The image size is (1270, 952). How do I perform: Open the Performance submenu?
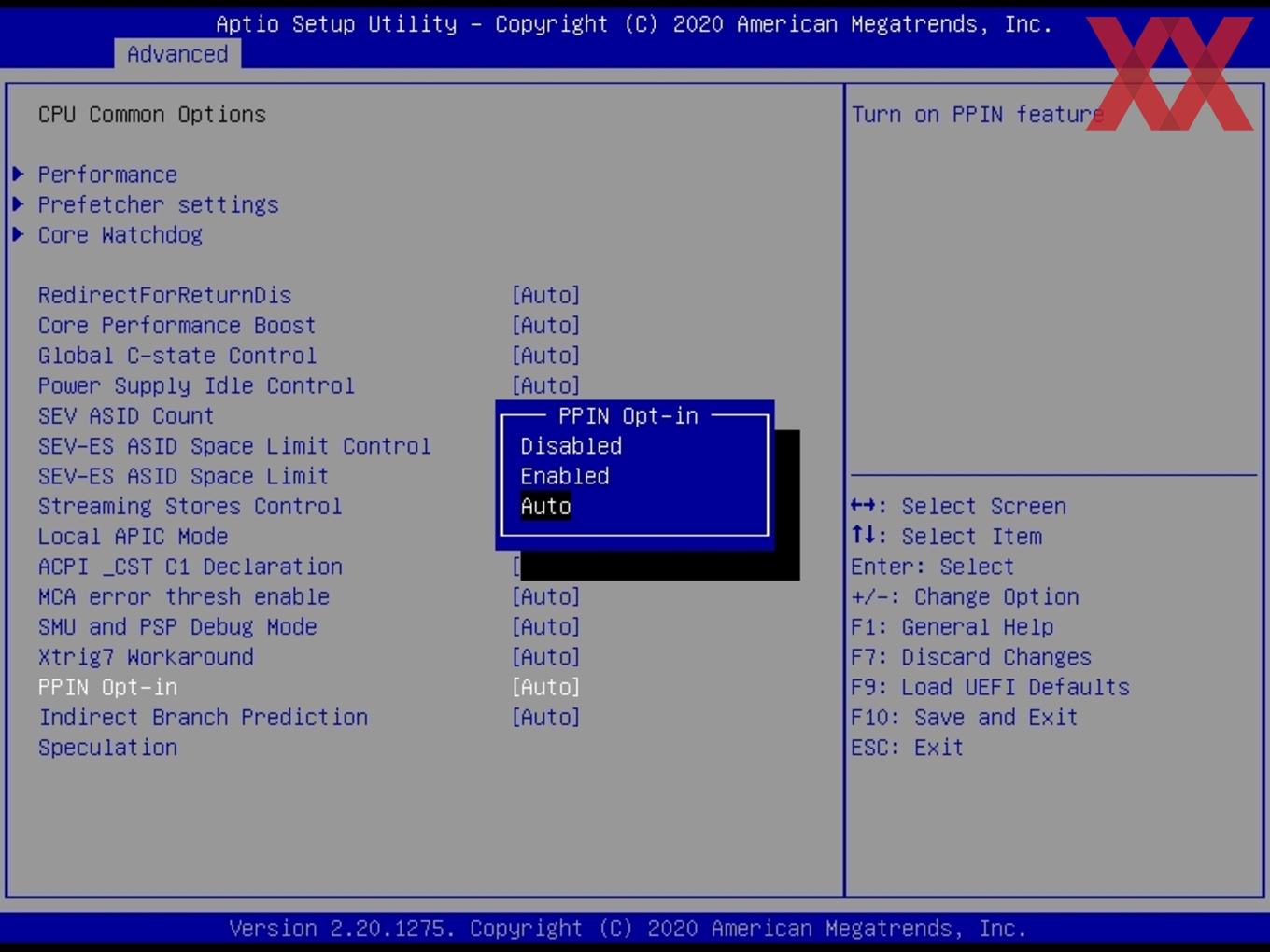pos(107,175)
